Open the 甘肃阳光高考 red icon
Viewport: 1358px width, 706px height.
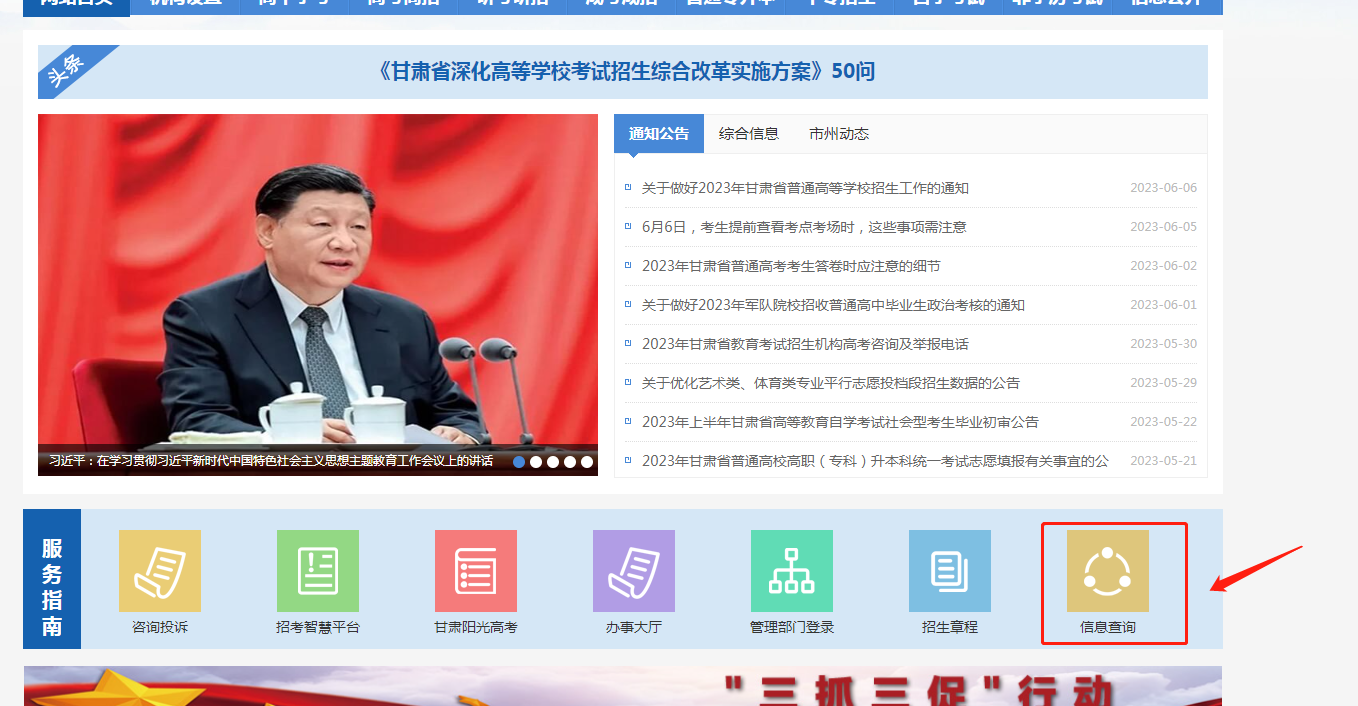476,570
